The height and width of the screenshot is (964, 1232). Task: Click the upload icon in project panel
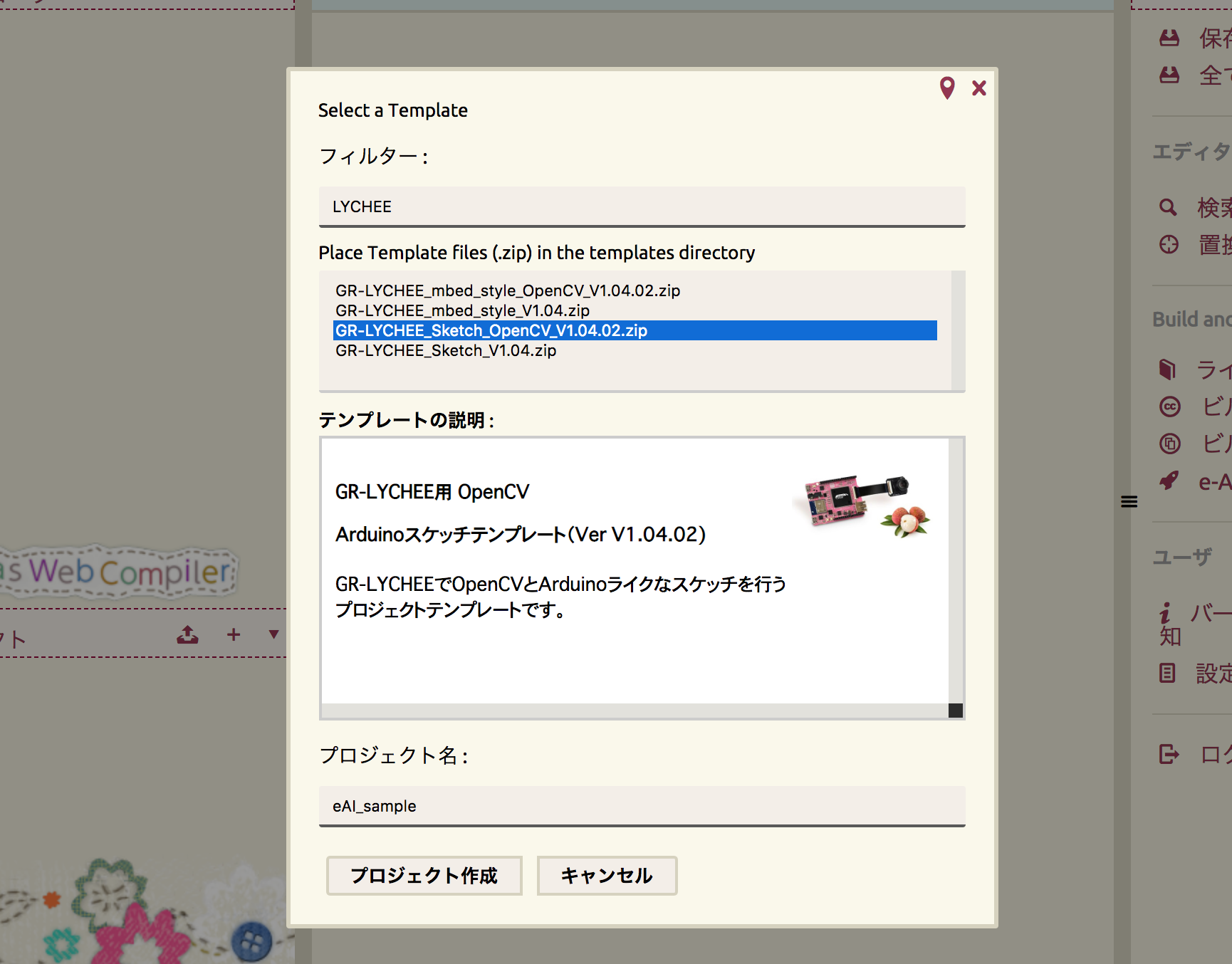[x=188, y=634]
